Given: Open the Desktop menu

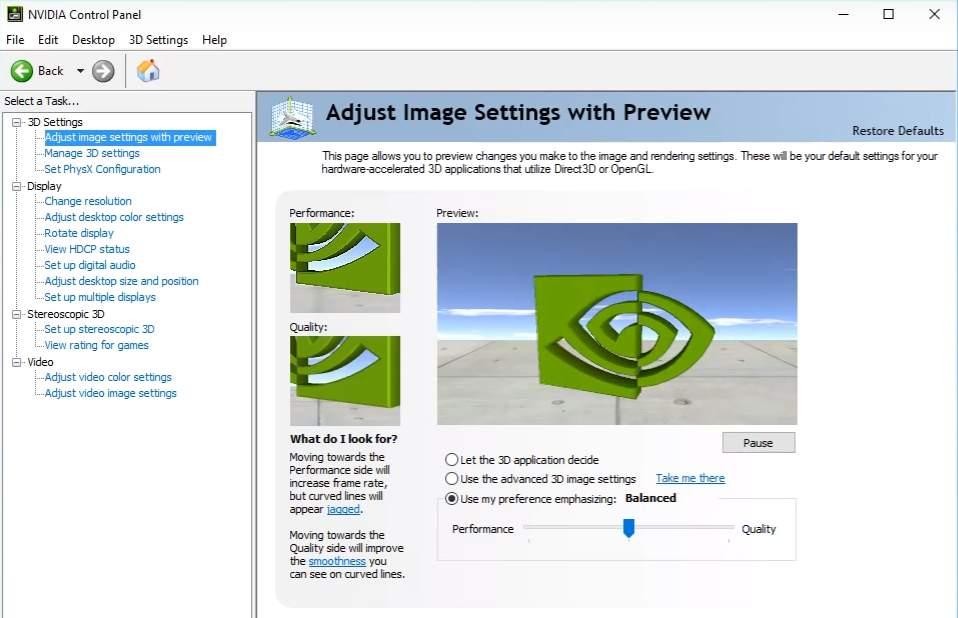Looking at the screenshot, I should click(93, 40).
